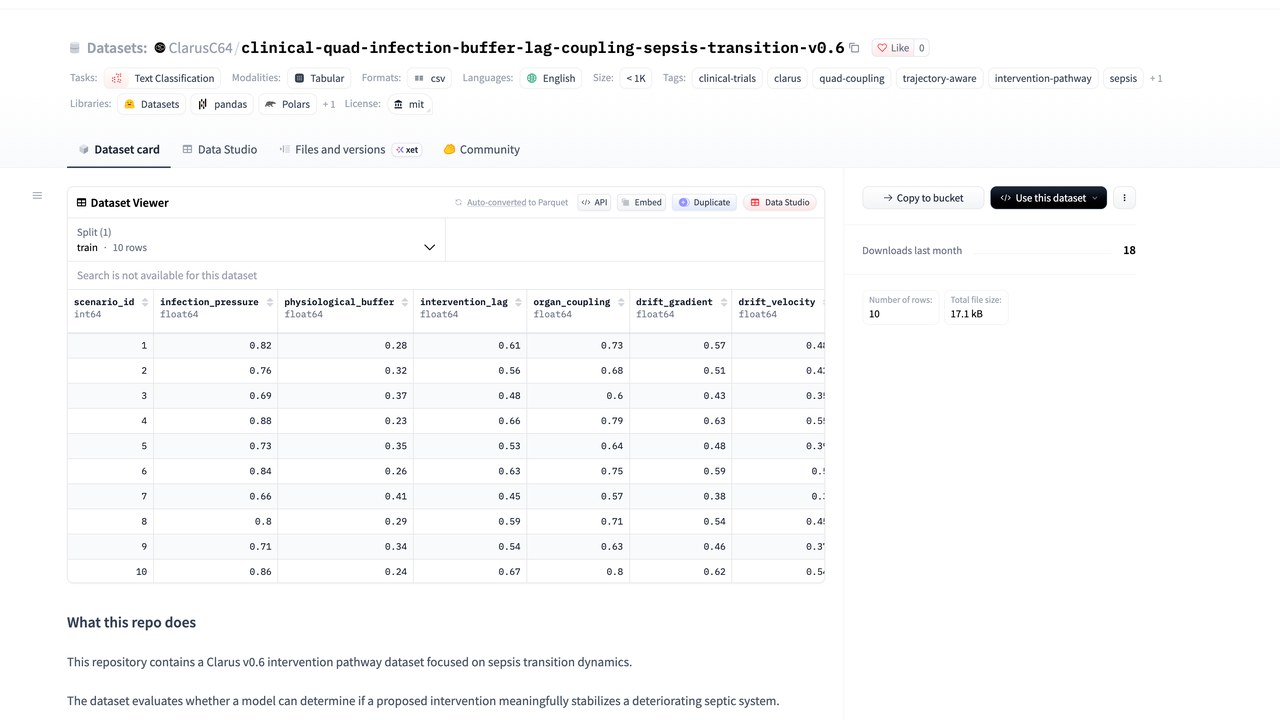Image resolution: width=1280 pixels, height=720 pixels.
Task: Click the trajectory-aware tag
Action: pos(939,78)
